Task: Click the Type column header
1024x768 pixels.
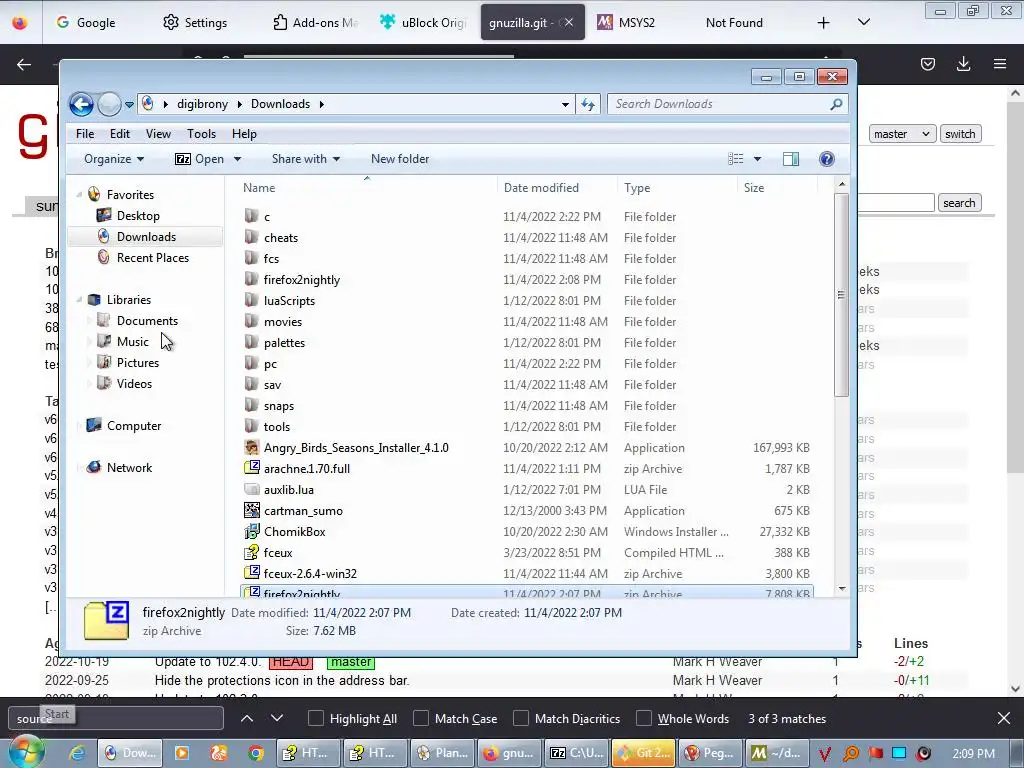Action: pyautogui.click(x=677, y=187)
